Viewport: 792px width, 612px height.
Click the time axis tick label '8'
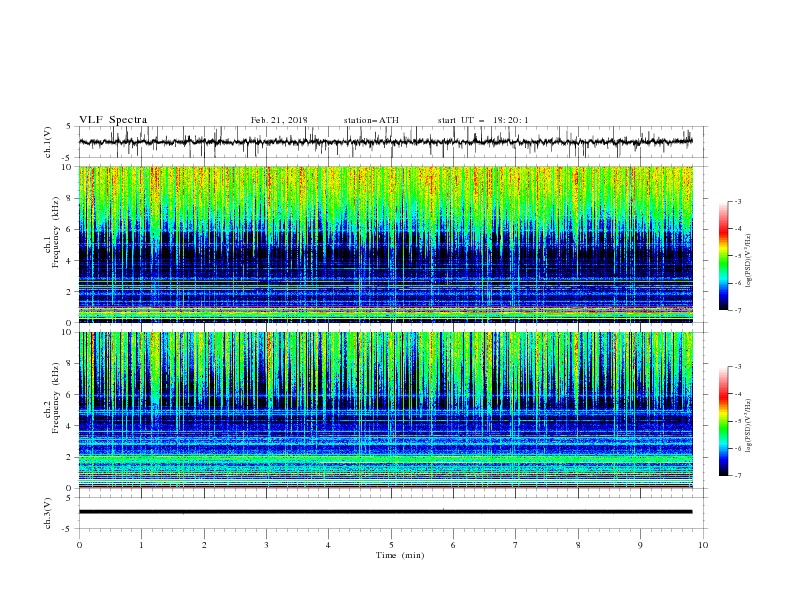click(578, 545)
